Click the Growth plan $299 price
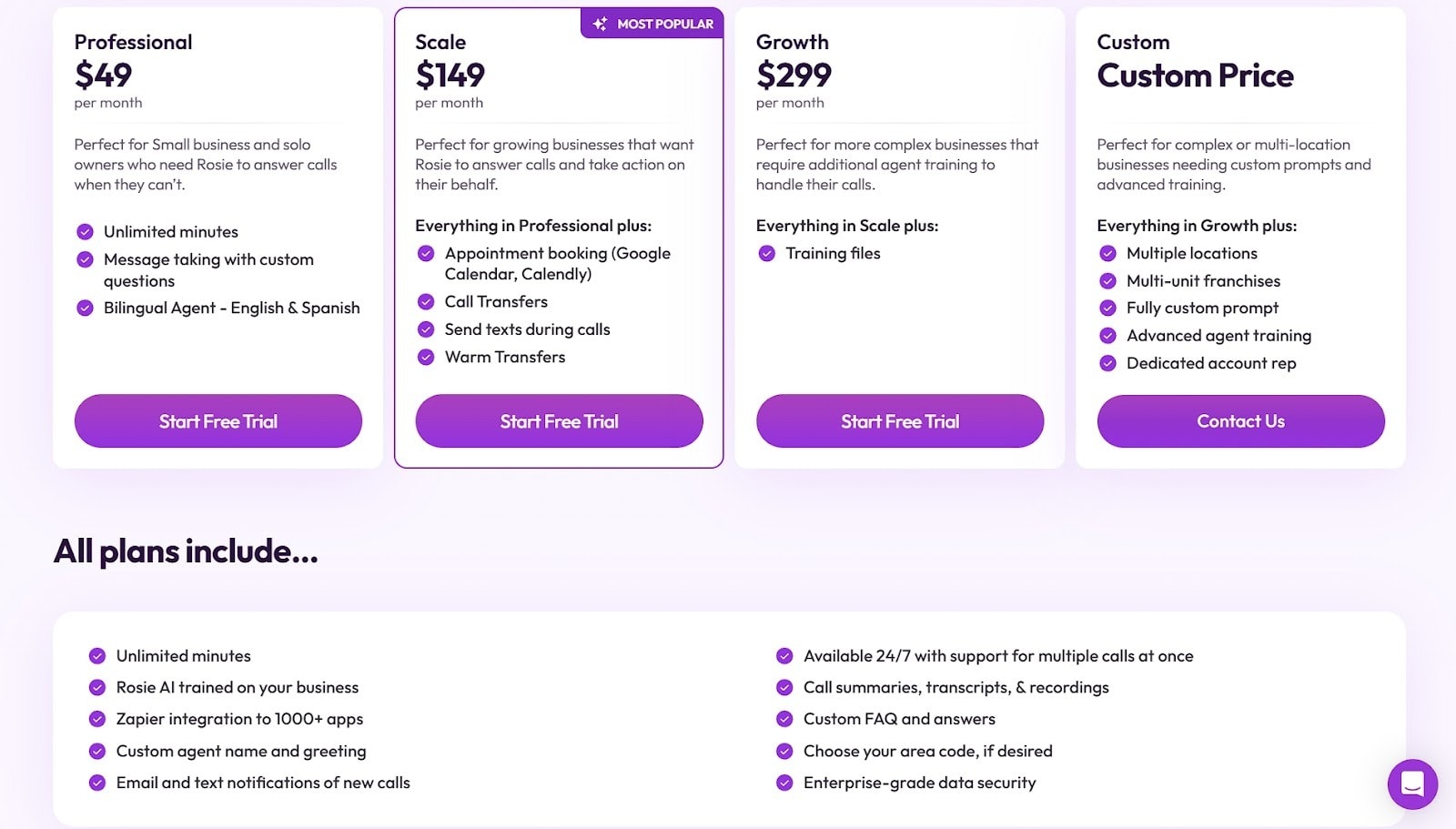This screenshot has width=1456, height=829. 794,76
